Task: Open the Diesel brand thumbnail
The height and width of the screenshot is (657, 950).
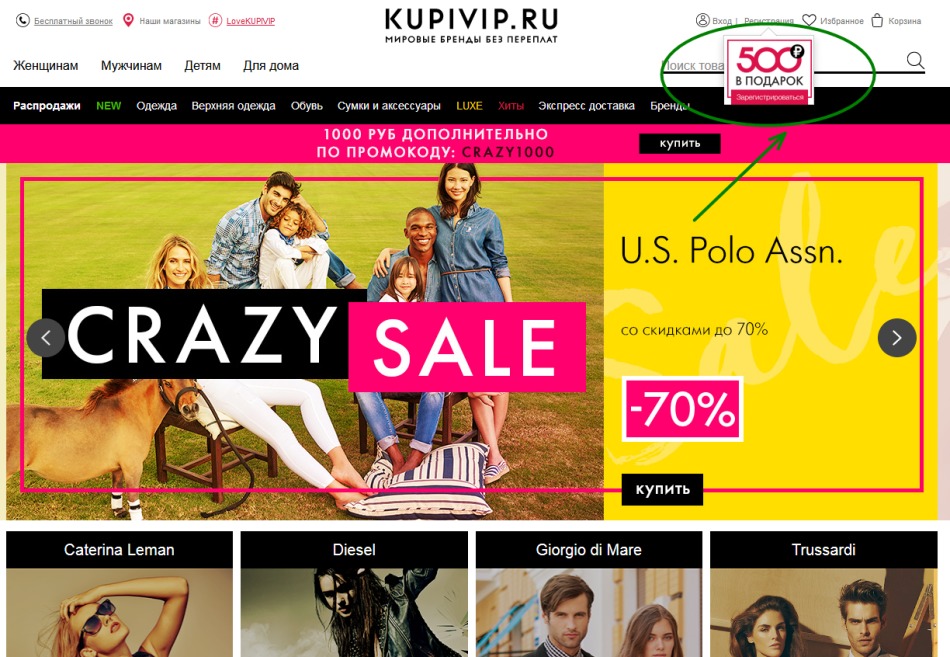Action: pyautogui.click(x=354, y=594)
